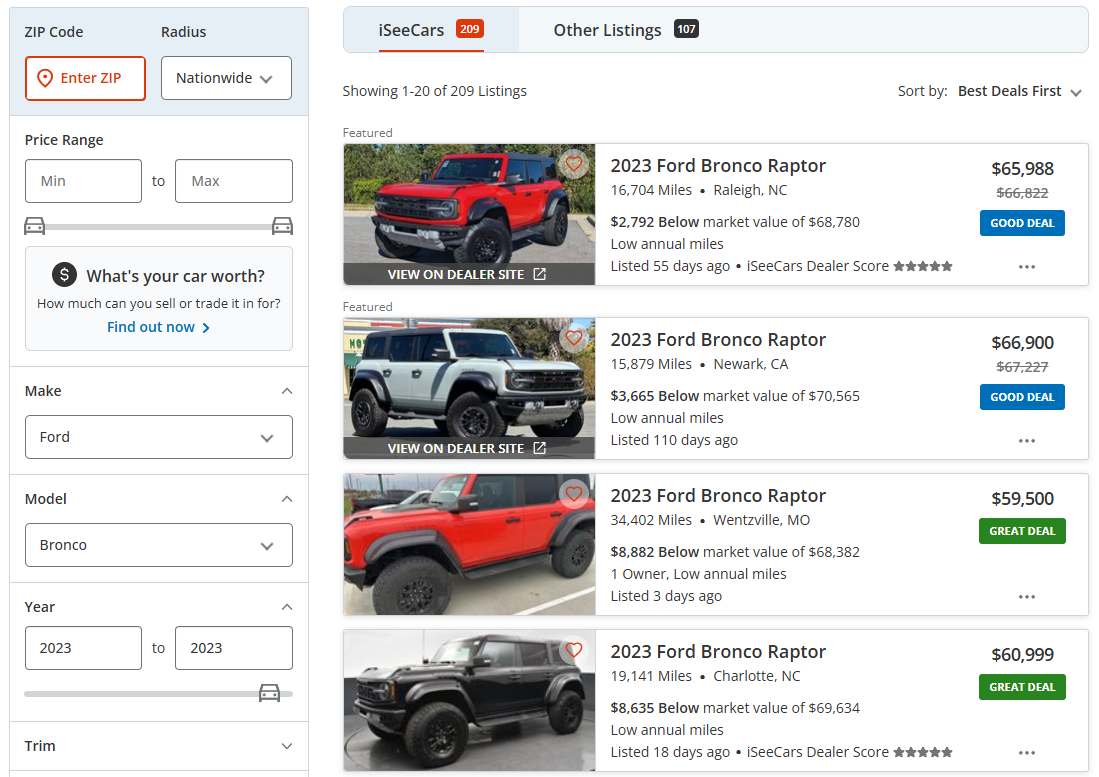Favorite the Wentzville, MO Bronco Raptor heart icon
This screenshot has height=777, width=1099.
574,494
